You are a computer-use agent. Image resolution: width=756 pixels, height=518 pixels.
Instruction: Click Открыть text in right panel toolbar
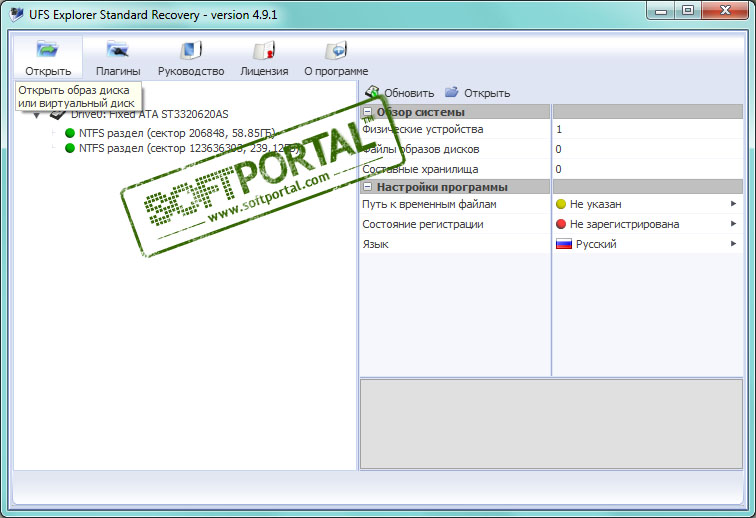point(487,93)
